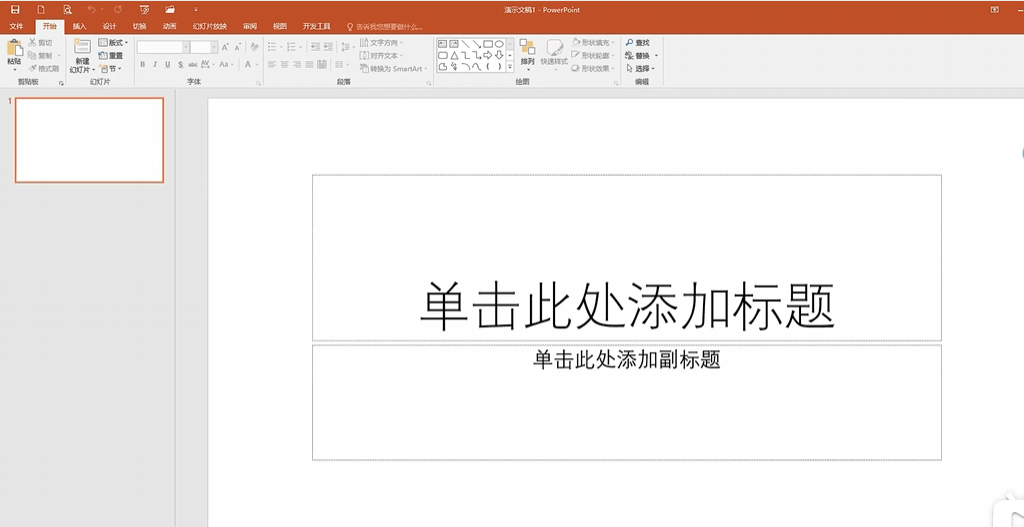Expand the Select (选择) dropdown
The width and height of the screenshot is (1024, 527).
click(641, 69)
